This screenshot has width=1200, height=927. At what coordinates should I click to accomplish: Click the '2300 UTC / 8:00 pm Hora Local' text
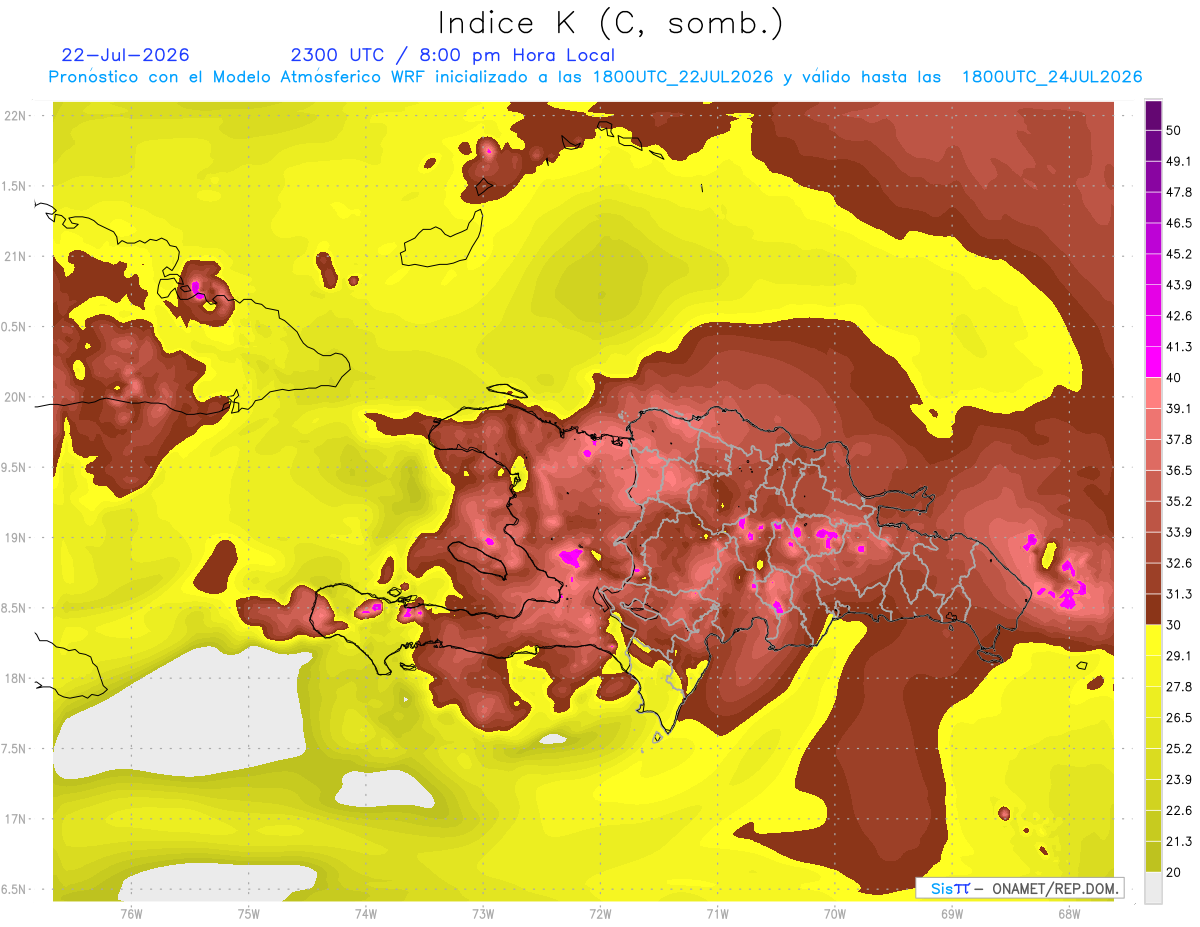coord(452,55)
